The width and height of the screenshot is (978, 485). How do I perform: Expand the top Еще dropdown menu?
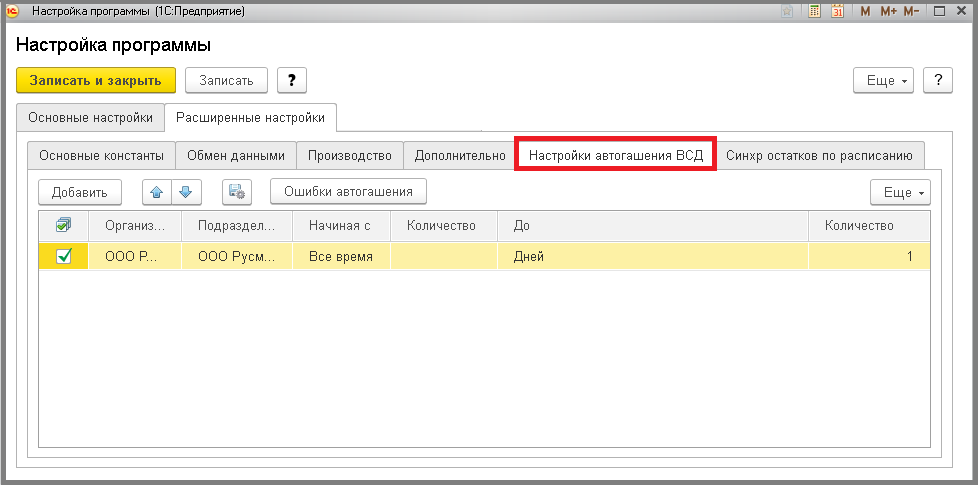pos(883,80)
